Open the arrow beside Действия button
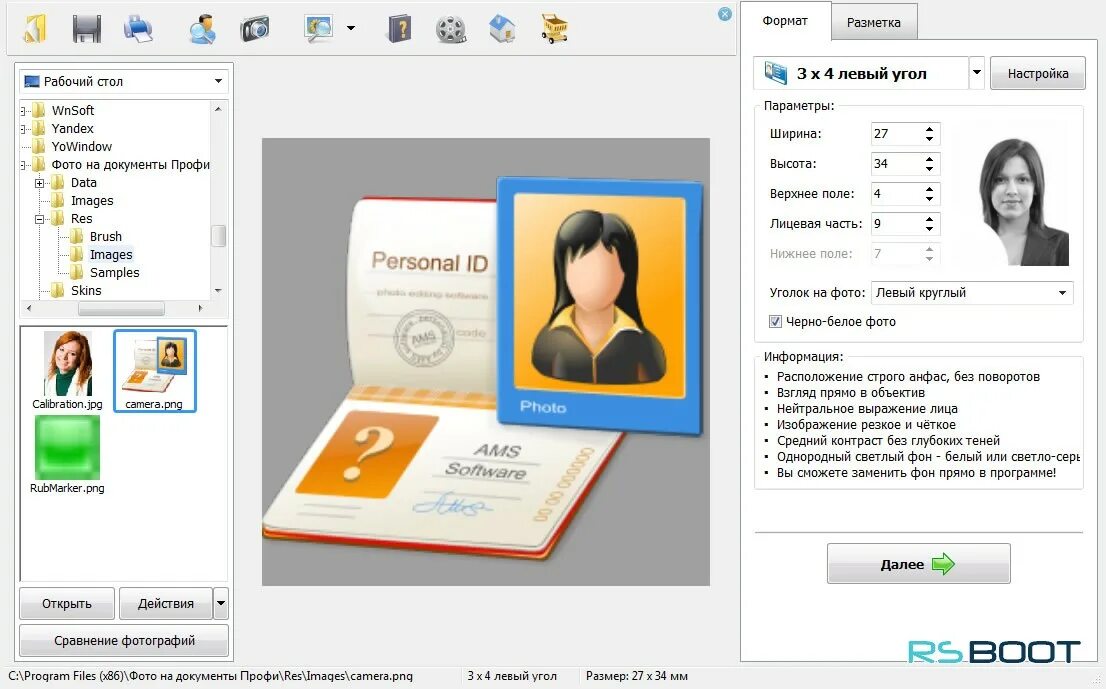The height and width of the screenshot is (689, 1106). [x=221, y=604]
